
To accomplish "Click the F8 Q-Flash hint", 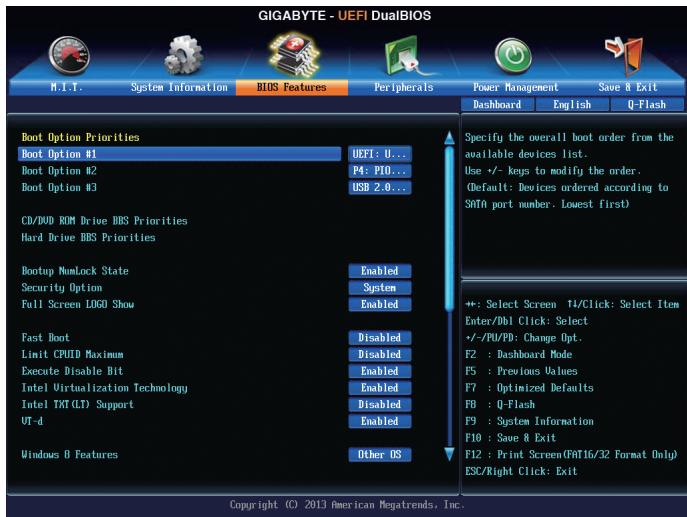I will tap(500, 404).
